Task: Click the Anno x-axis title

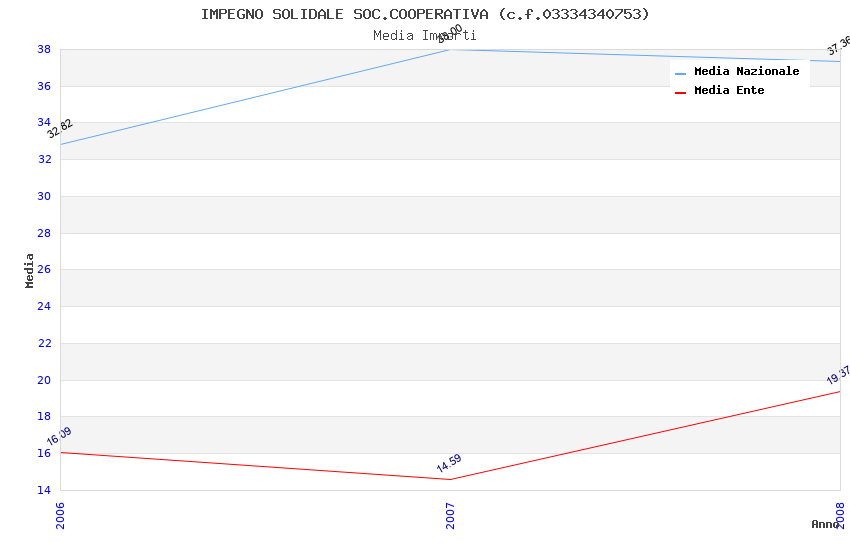Action: tap(825, 524)
